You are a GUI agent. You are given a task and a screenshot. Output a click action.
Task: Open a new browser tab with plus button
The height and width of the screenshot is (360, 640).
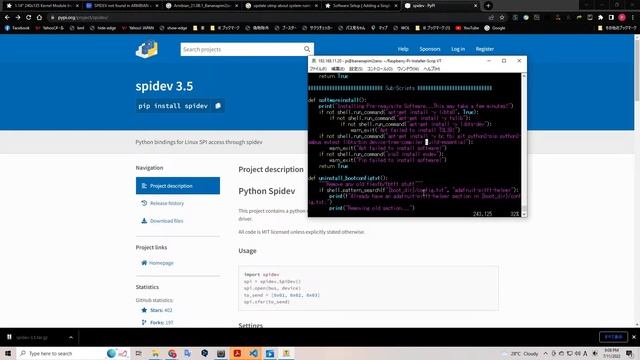[x=488, y=6]
